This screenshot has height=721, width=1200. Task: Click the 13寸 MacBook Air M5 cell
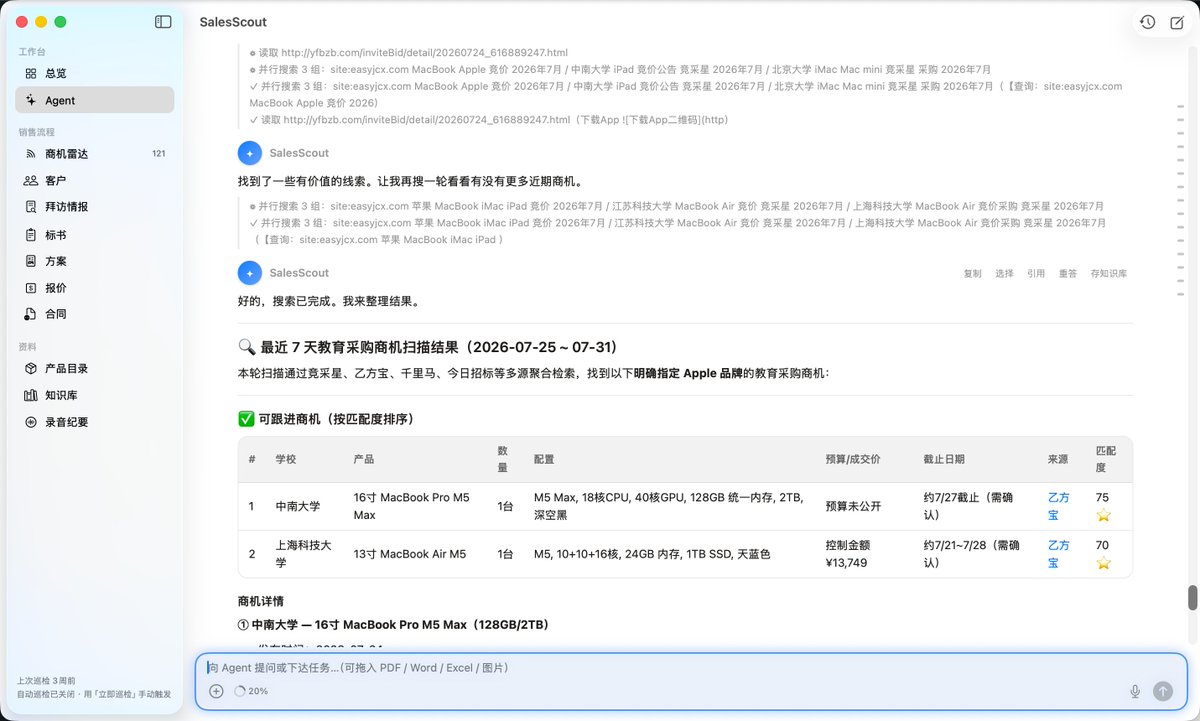pyautogui.click(x=410, y=554)
